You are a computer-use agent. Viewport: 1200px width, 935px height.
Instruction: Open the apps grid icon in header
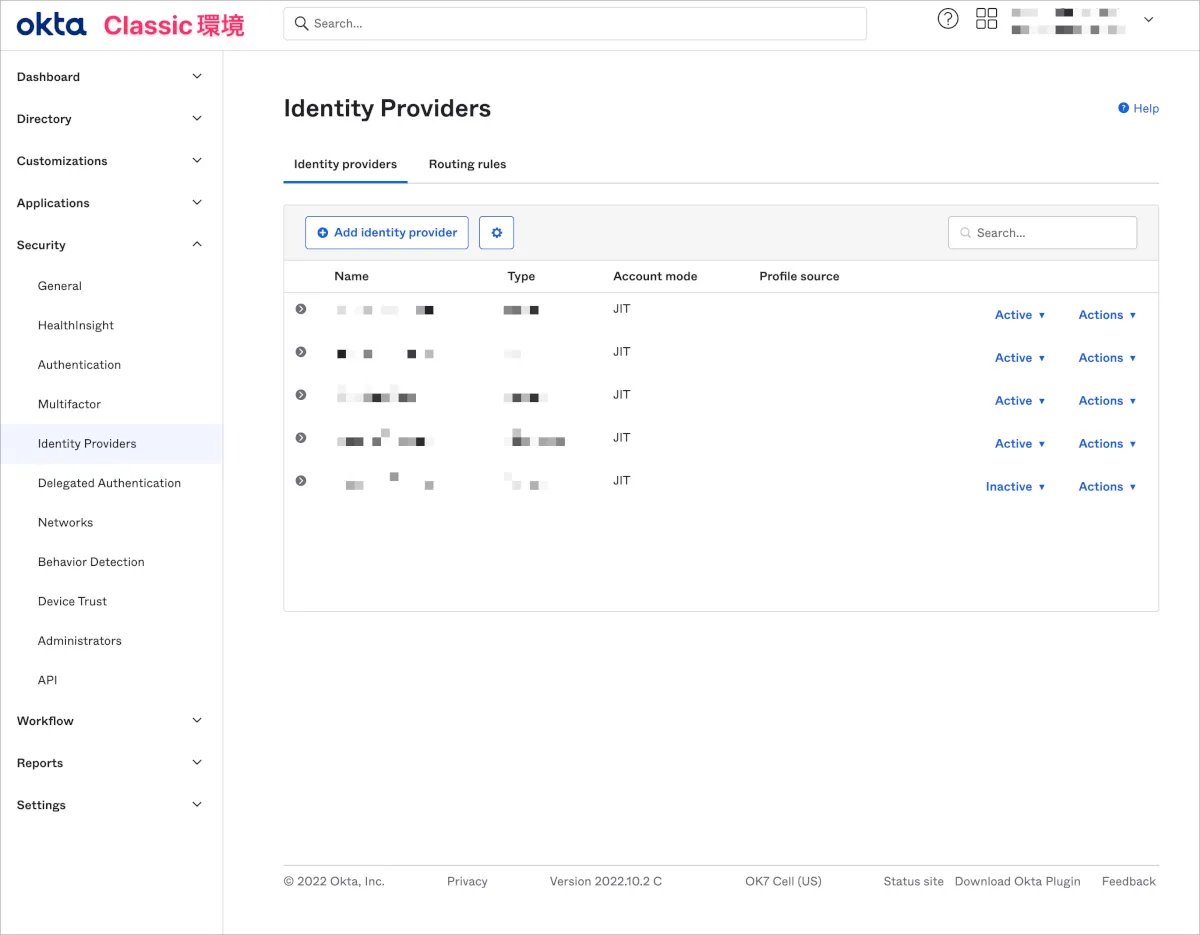986,19
